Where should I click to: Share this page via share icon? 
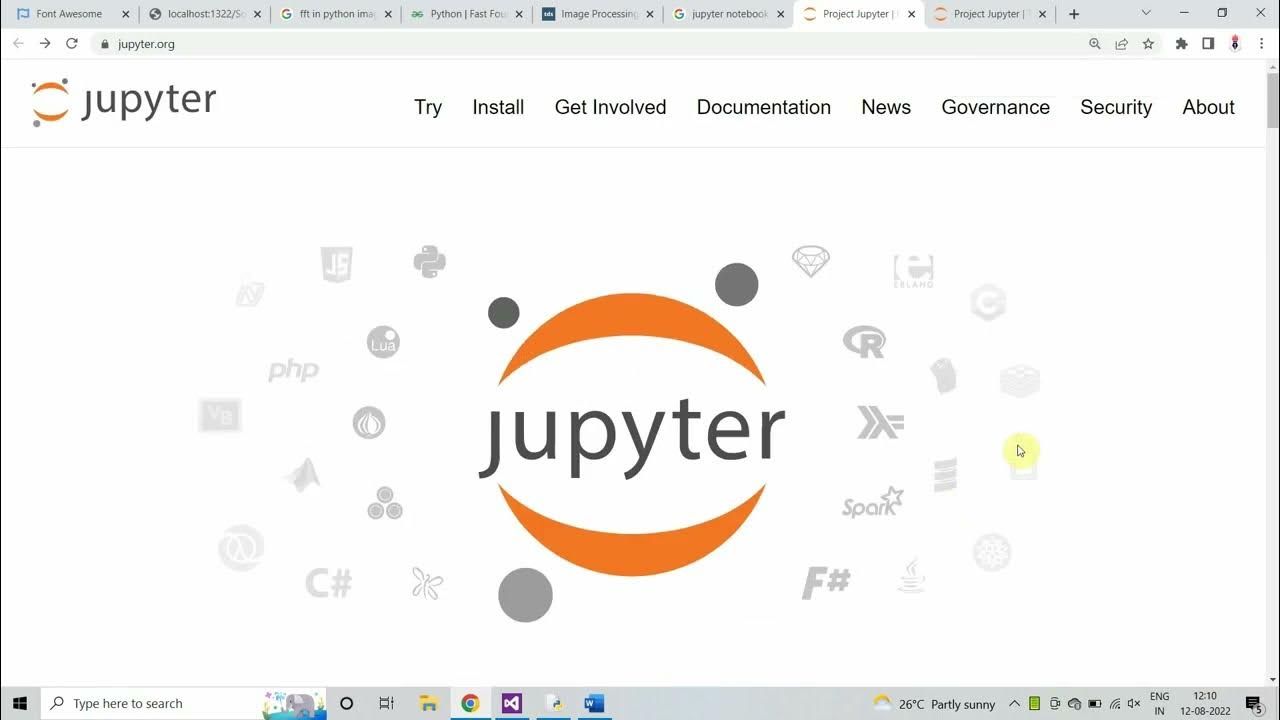tap(1122, 44)
